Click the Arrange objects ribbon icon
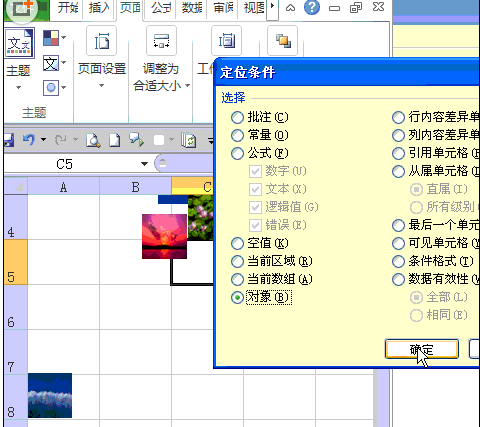Screen dimensions: 480x427 [x=283, y=41]
